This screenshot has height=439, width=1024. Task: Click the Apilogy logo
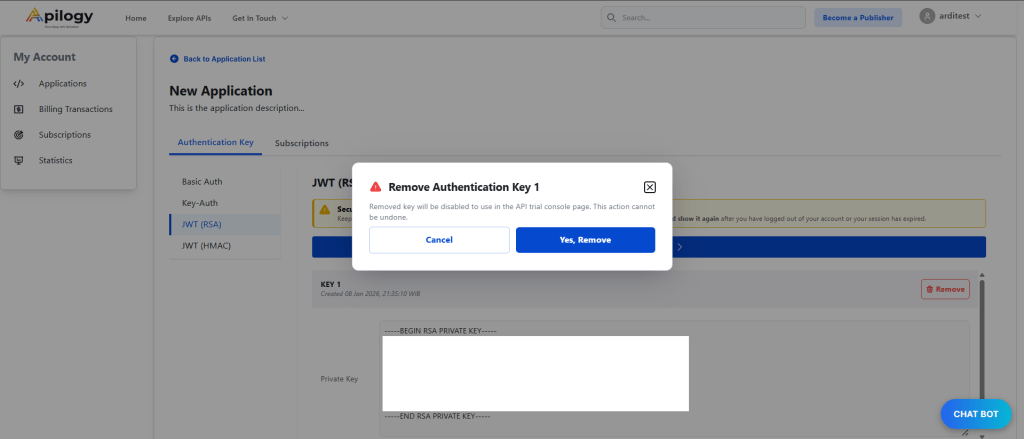[58, 18]
